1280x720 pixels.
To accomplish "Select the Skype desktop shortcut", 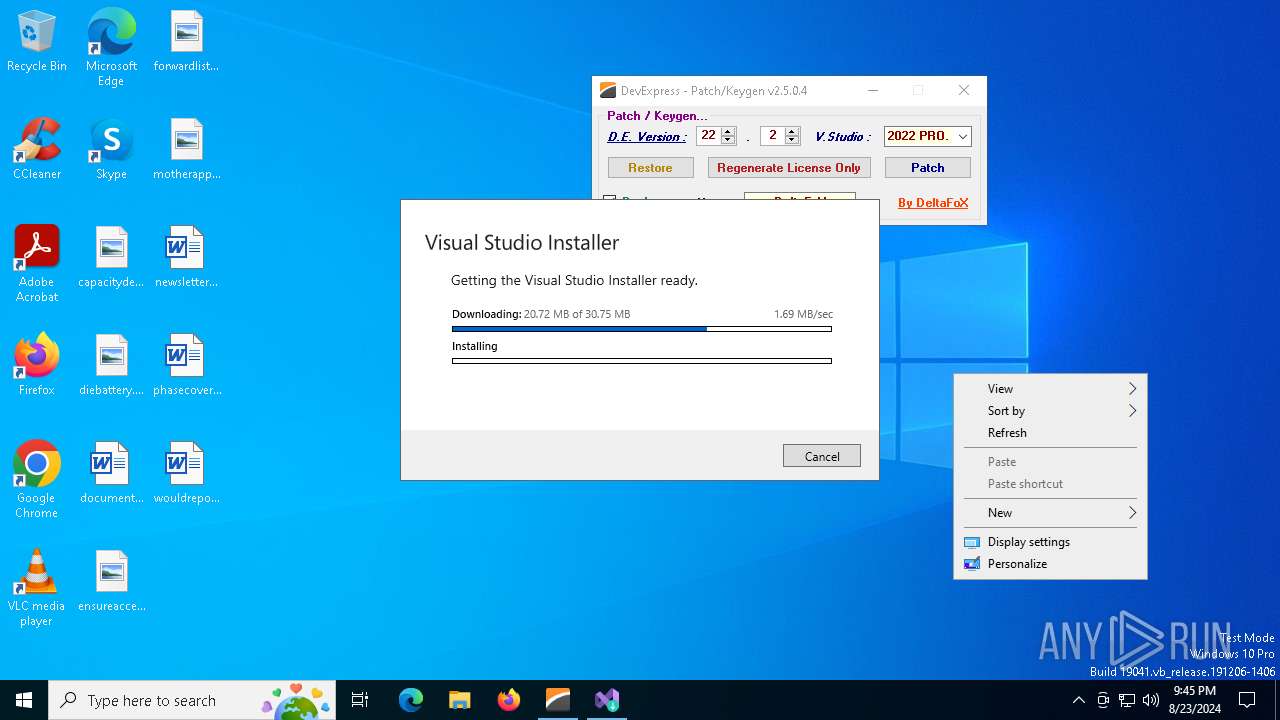I will pyautogui.click(x=111, y=150).
